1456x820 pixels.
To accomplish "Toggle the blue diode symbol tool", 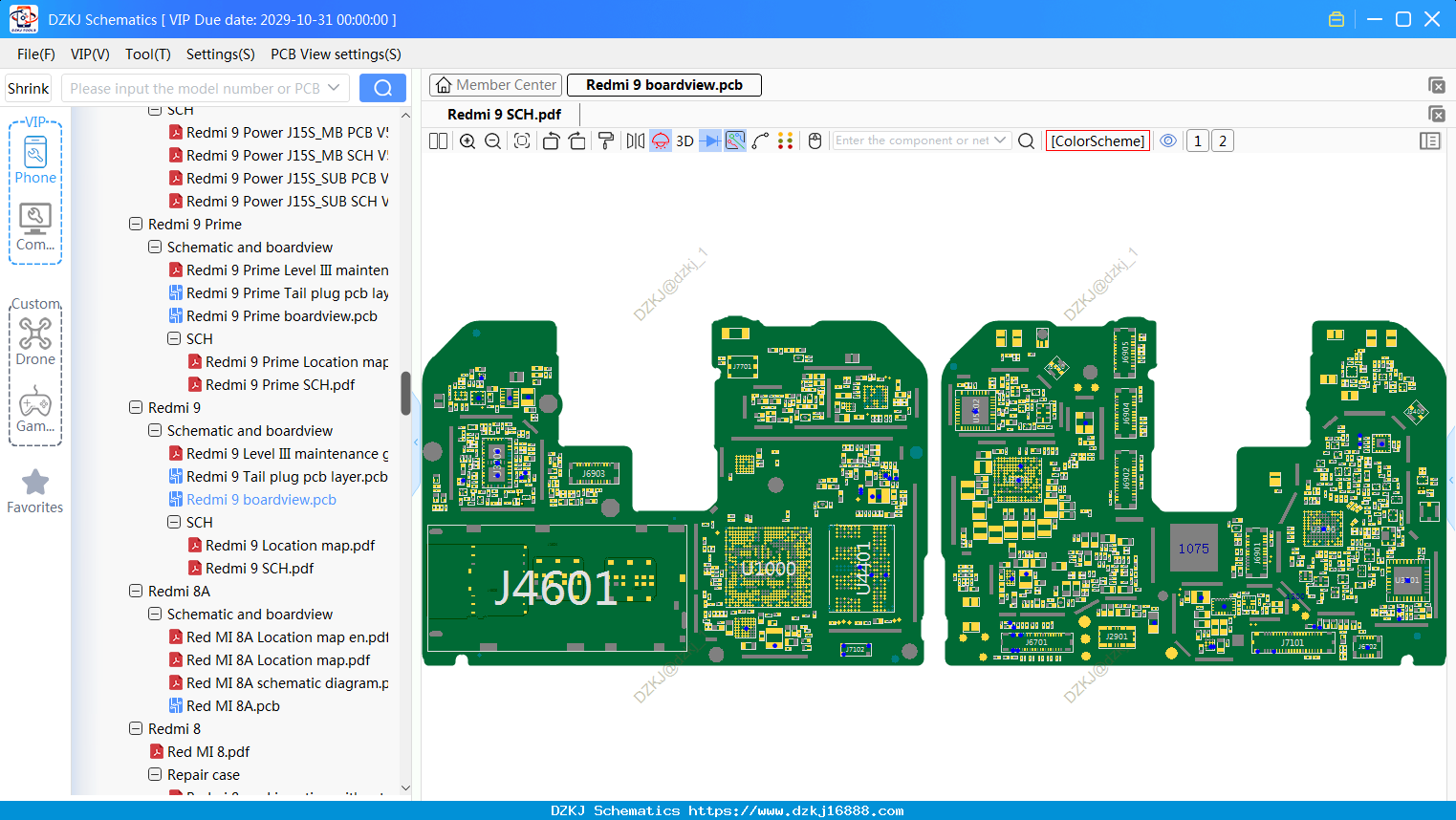I will click(710, 141).
